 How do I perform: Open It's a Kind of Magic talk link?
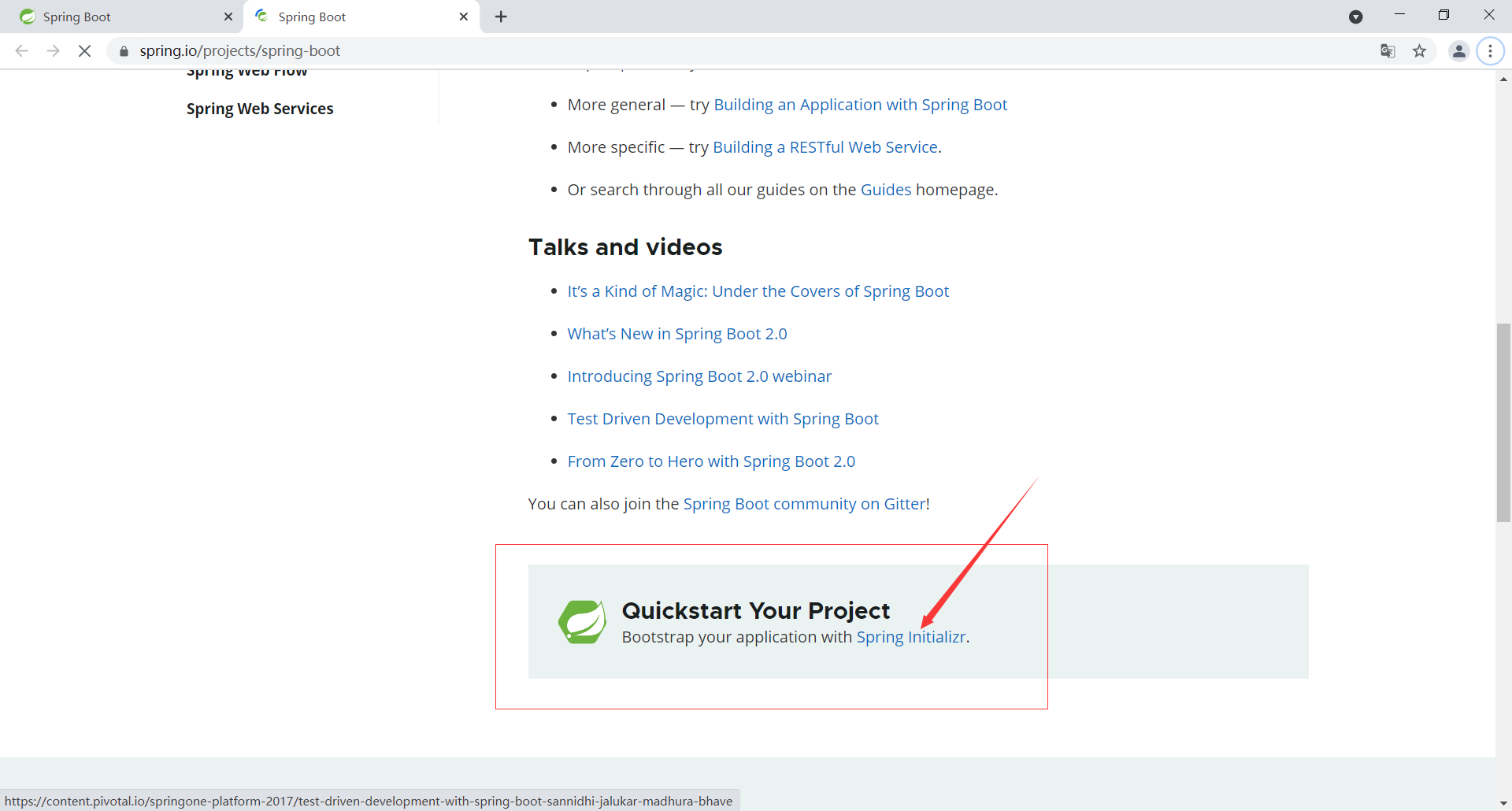point(758,291)
